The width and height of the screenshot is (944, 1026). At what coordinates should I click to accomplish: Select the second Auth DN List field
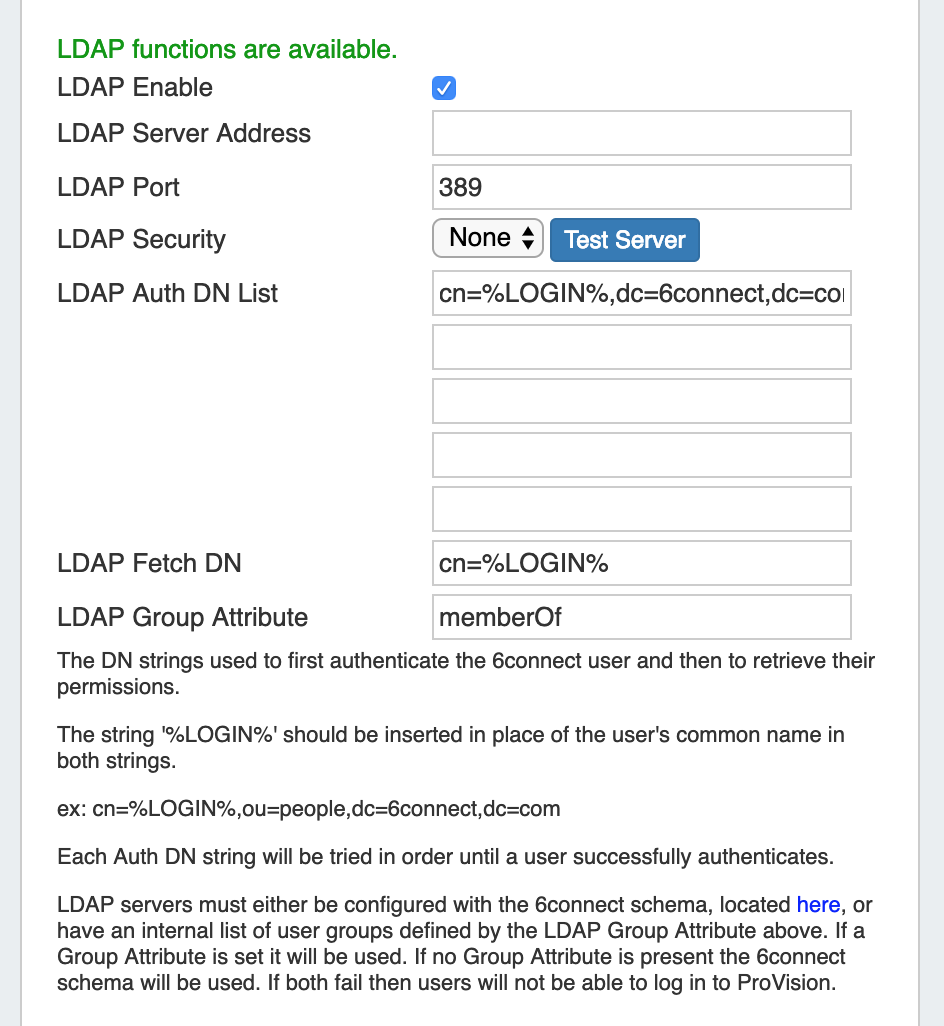tap(641, 347)
